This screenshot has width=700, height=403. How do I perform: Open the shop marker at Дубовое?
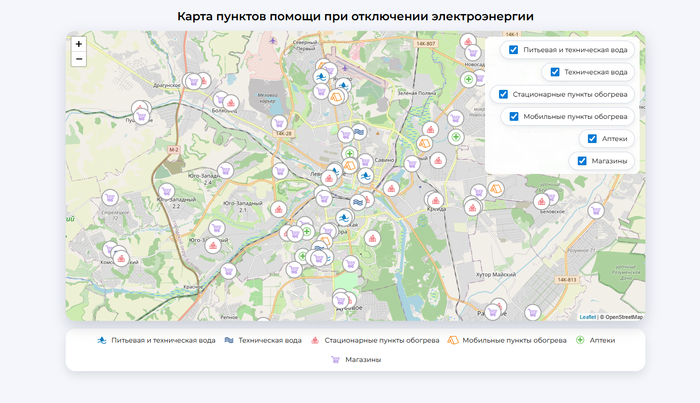[340, 300]
